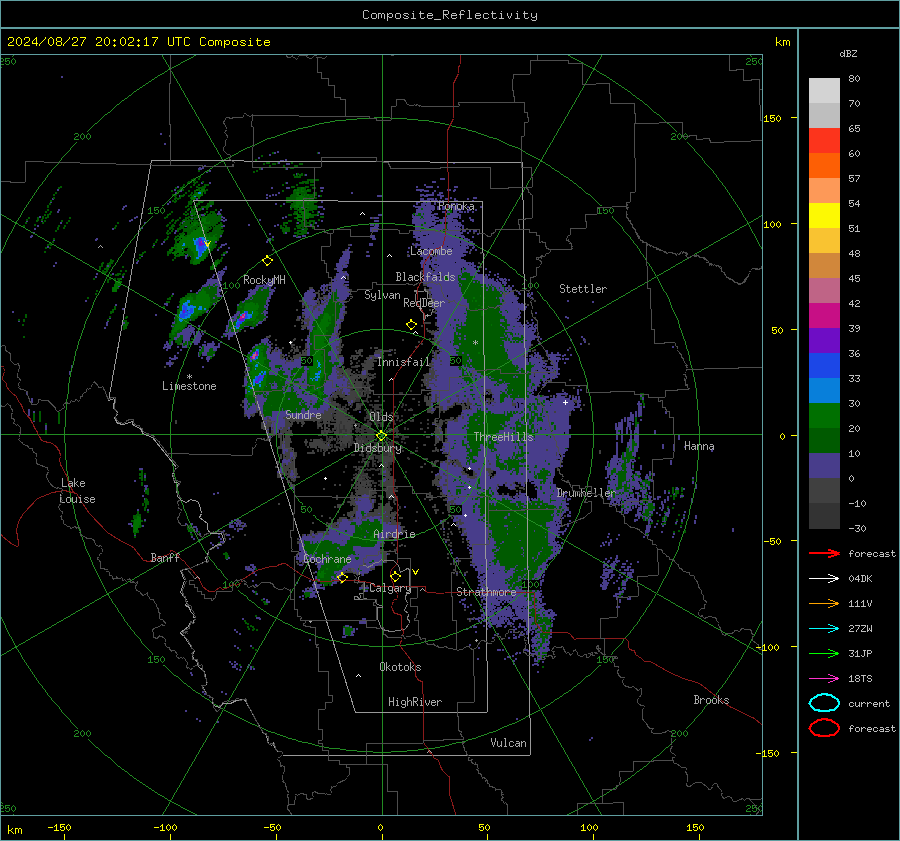Pick the magenta 39–42 dBZ color swatch
Viewport: 900px width, 841px height.
[x=824, y=316]
